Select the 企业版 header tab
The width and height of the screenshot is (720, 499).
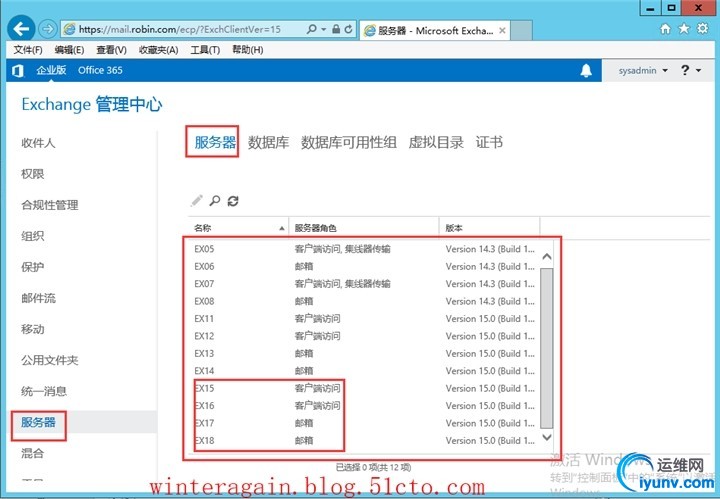coord(51,70)
